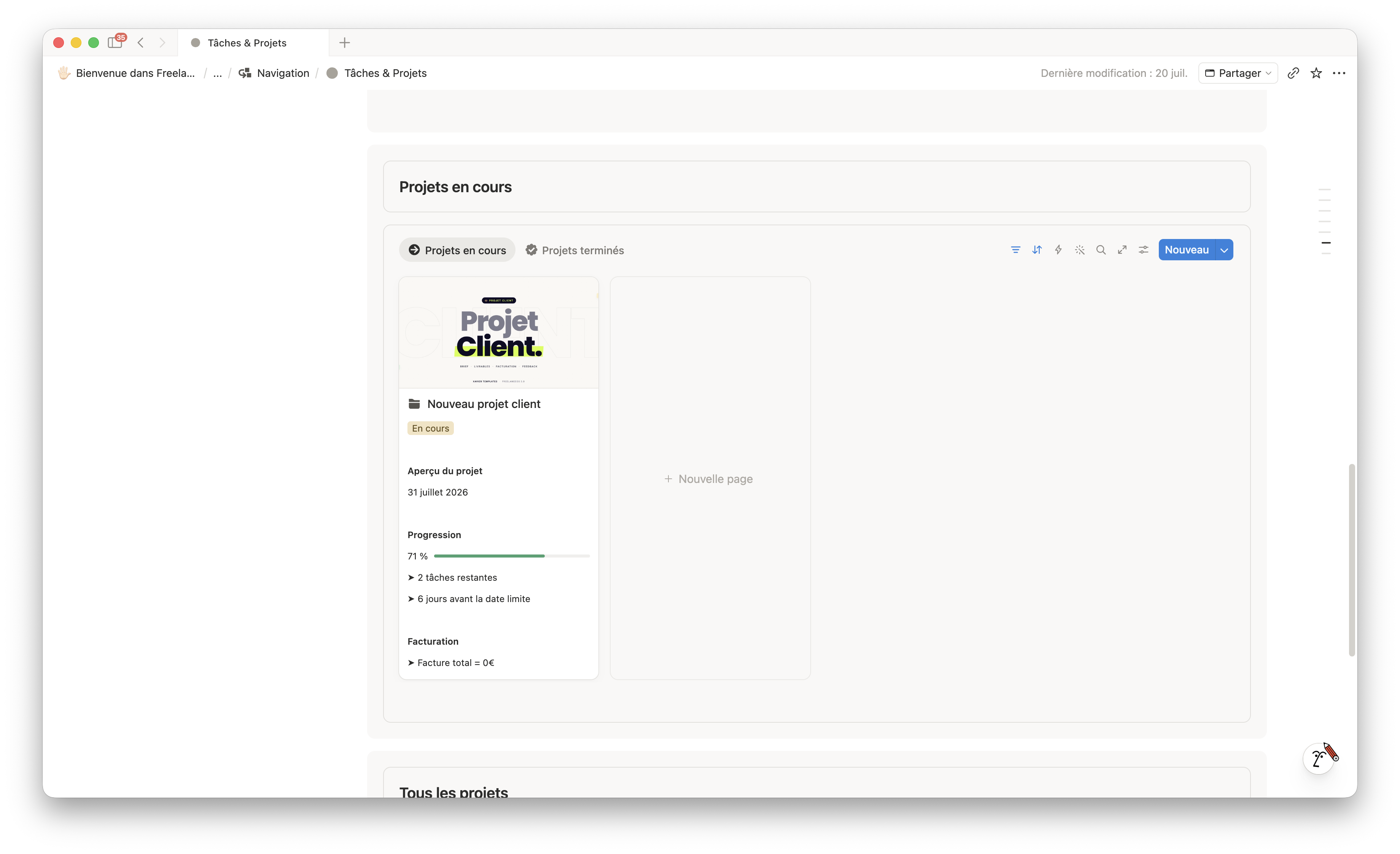Click the page vertical scrollbar
This screenshot has height=854, width=1400.
pyautogui.click(x=1352, y=560)
